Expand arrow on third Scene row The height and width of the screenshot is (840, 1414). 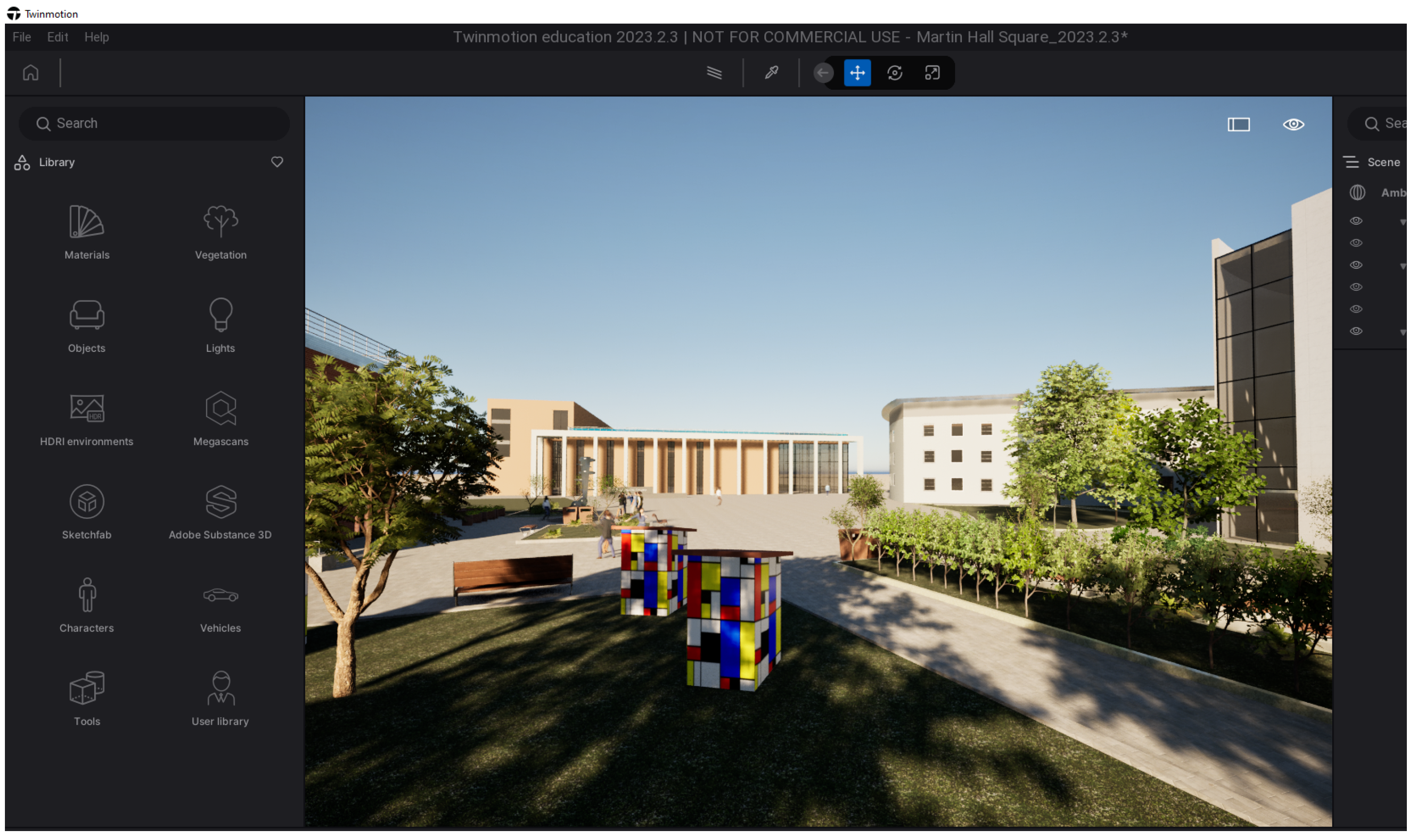pos(1403,267)
